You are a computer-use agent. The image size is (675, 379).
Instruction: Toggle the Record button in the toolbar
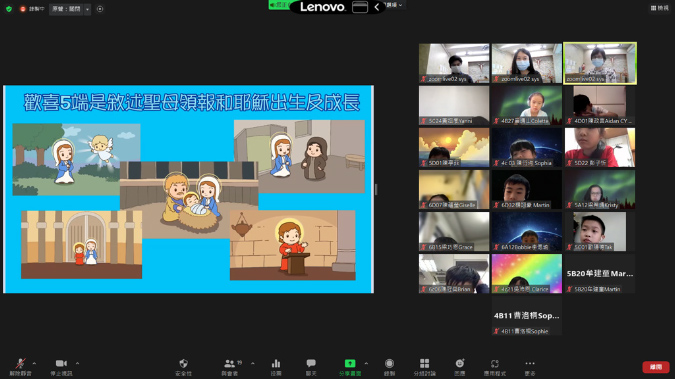389,363
